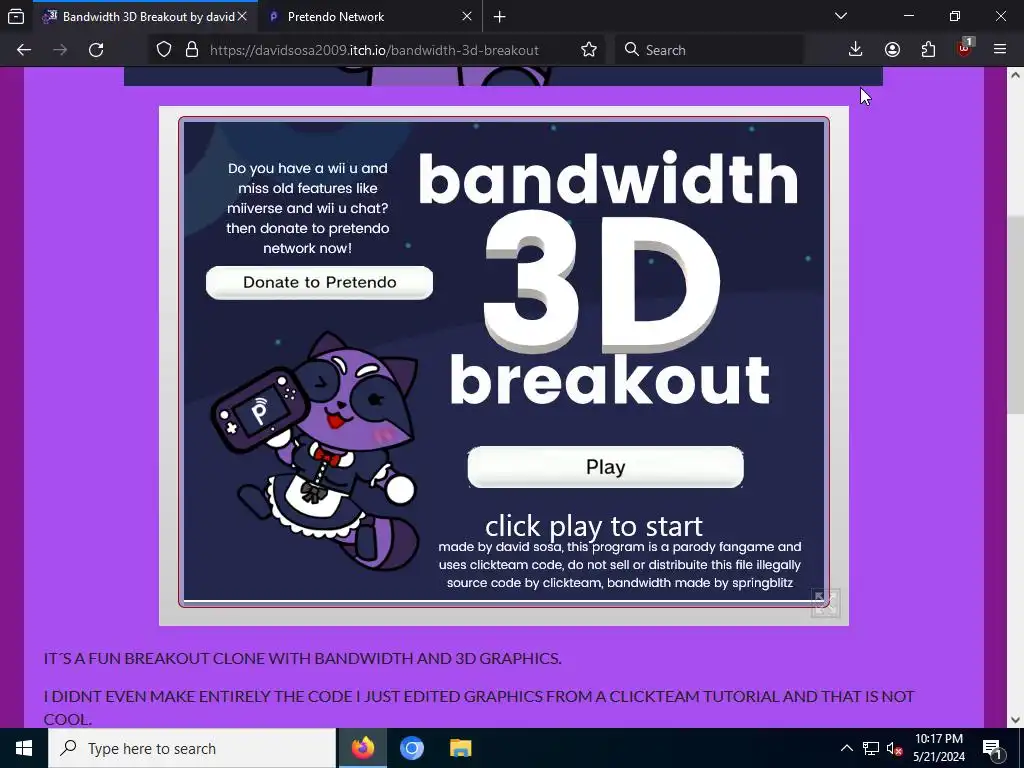Open the muted volume tray icon
Image resolution: width=1024 pixels, height=768 pixels.
point(895,748)
